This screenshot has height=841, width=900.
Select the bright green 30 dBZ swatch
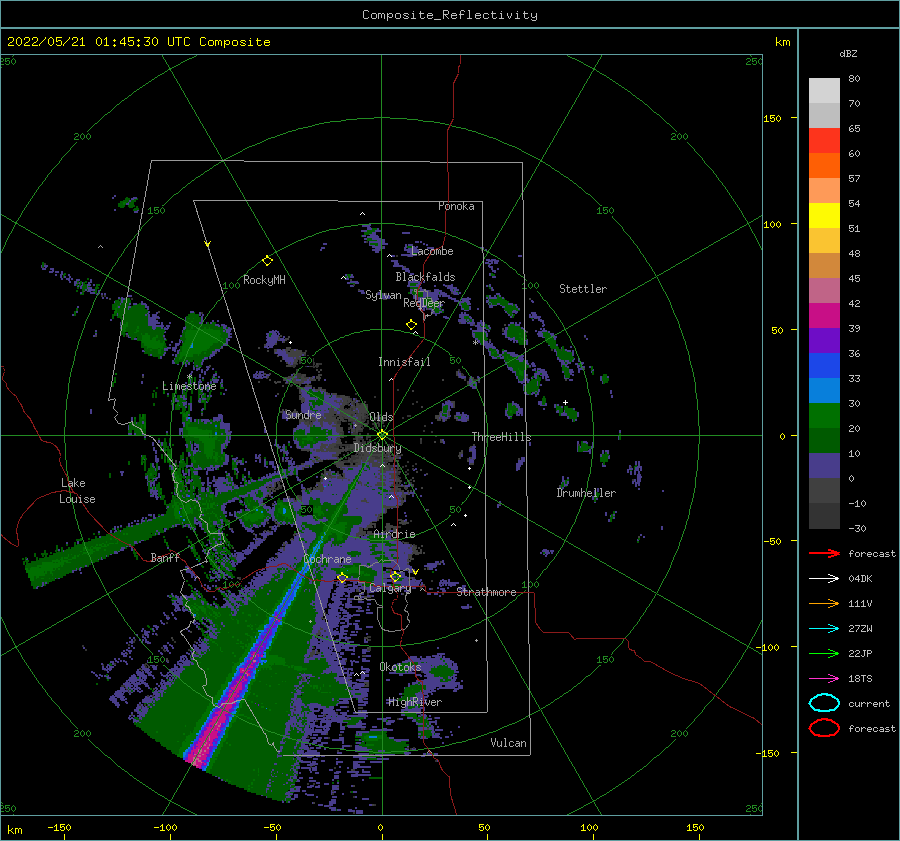coord(824,416)
